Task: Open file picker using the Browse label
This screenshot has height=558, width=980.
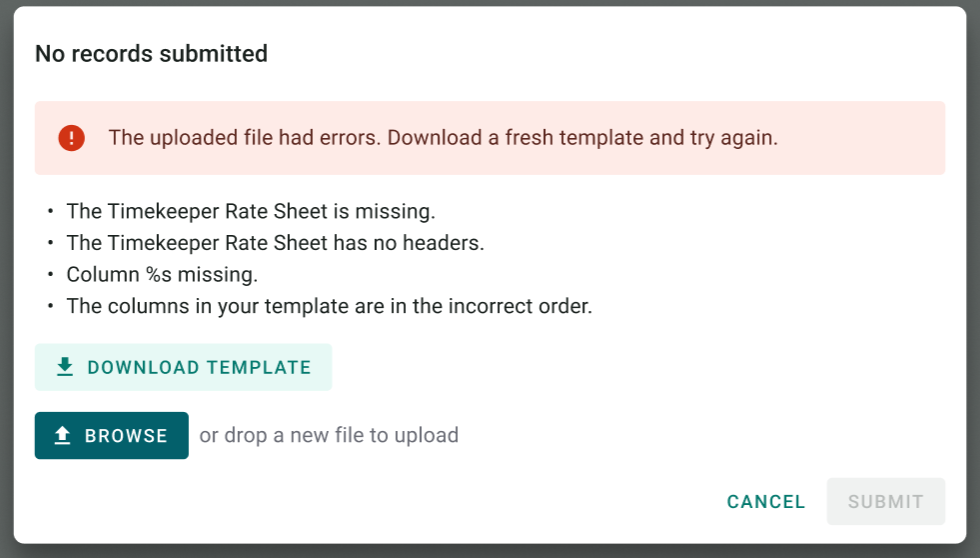Action: click(126, 436)
